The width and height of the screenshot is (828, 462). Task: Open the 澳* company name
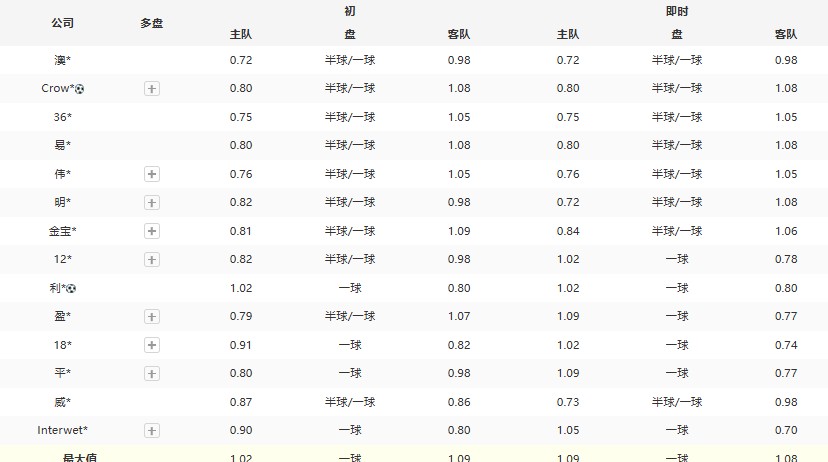(62, 60)
